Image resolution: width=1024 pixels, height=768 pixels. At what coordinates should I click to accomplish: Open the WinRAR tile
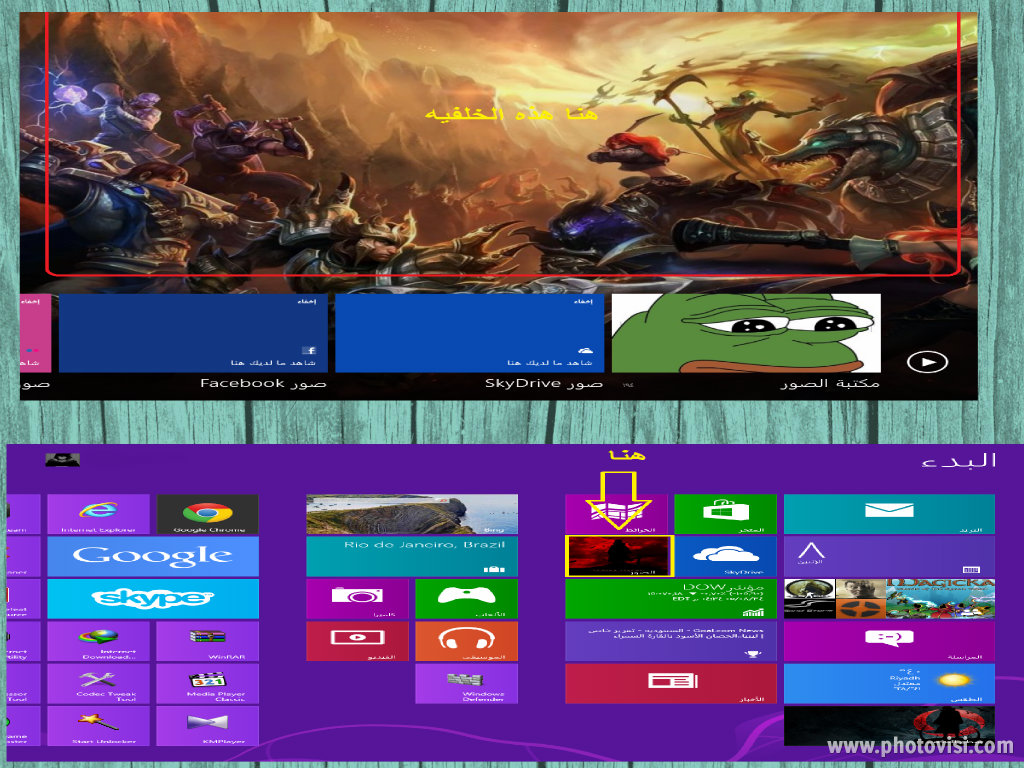click(x=208, y=641)
